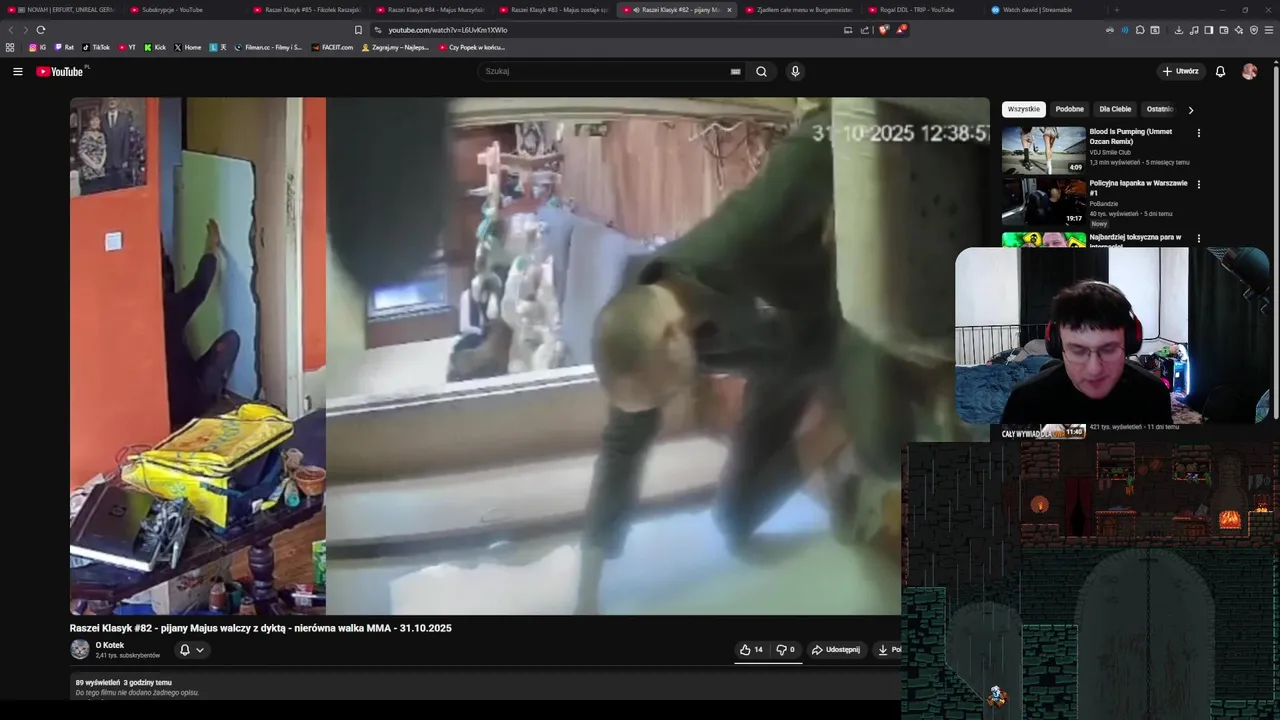Open Brave VPN shield icon
Viewport: 1280px width, 720px height.
click(1254, 30)
